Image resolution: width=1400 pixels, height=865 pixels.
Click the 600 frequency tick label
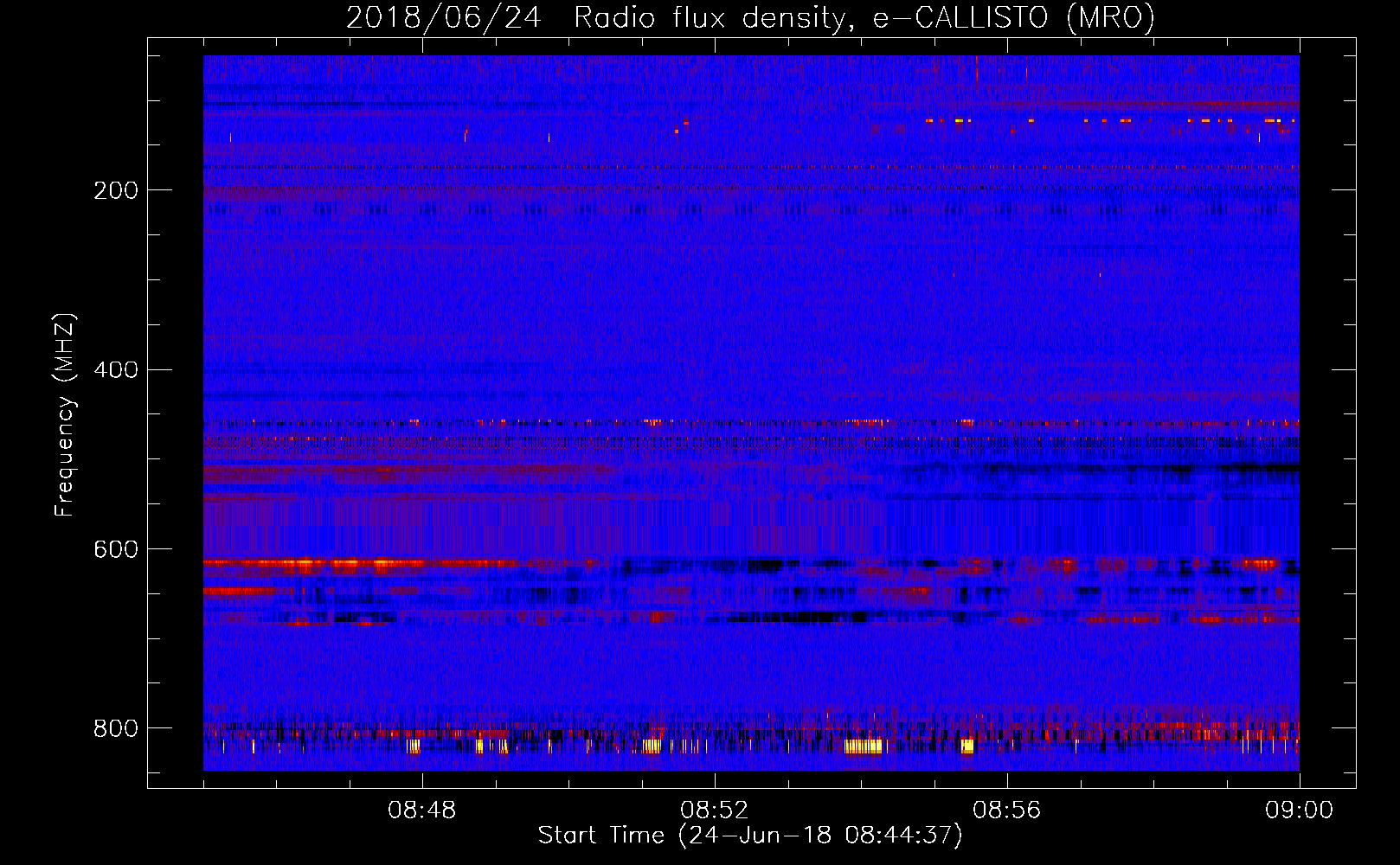[x=116, y=550]
